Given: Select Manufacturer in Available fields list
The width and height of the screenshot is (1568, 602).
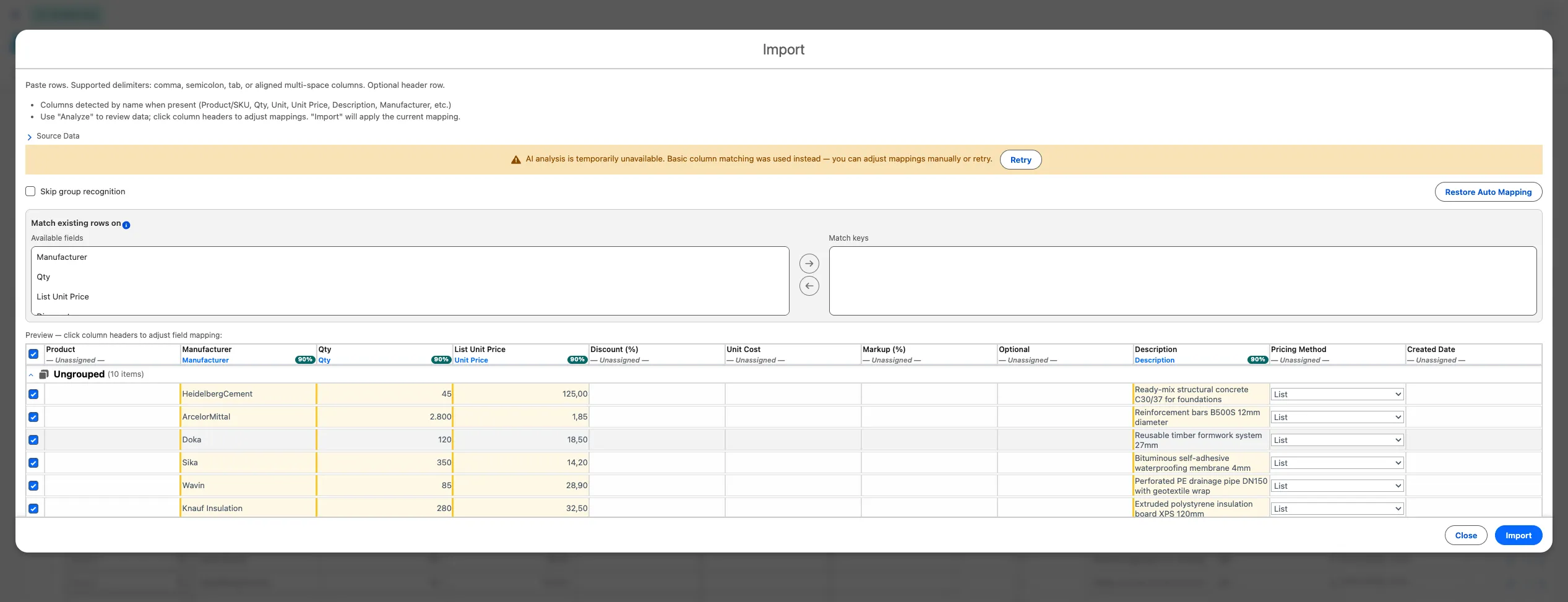Looking at the screenshot, I should click(410, 257).
